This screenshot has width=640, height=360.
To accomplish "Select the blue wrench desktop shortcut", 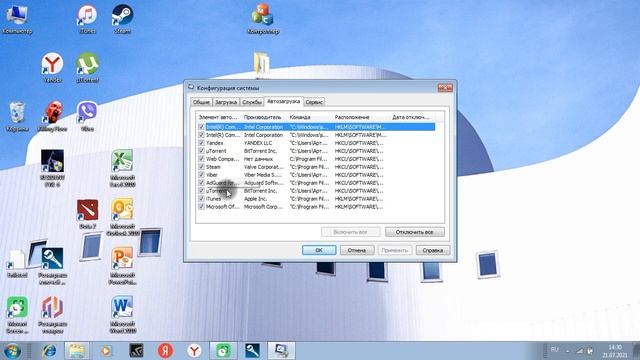I will coord(52,266).
